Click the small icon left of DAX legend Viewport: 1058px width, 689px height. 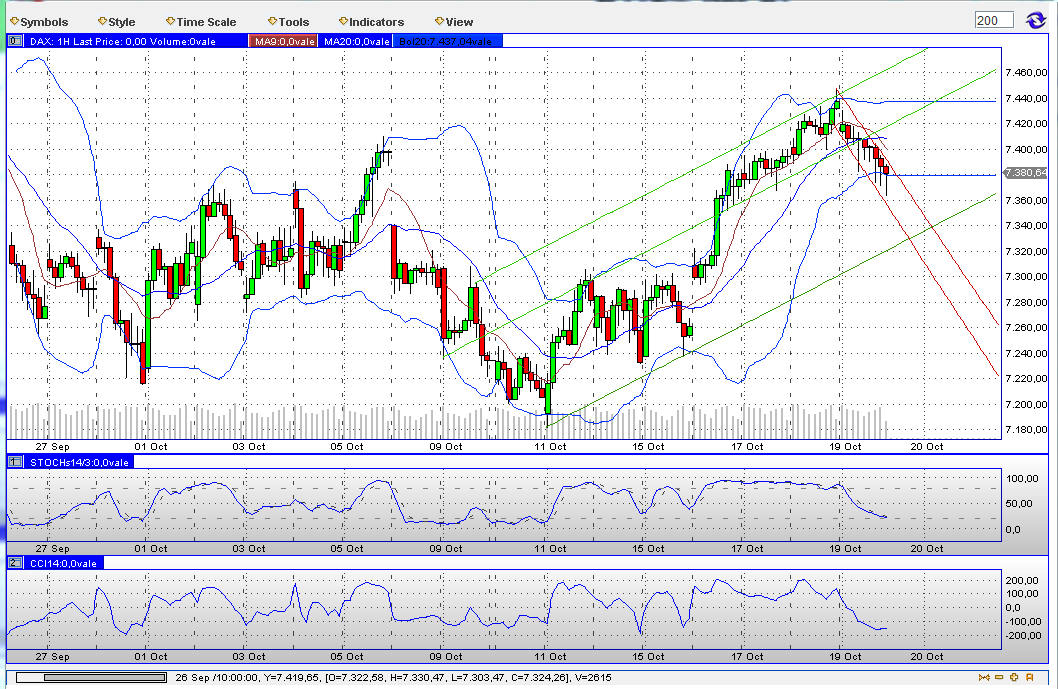[x=14, y=41]
